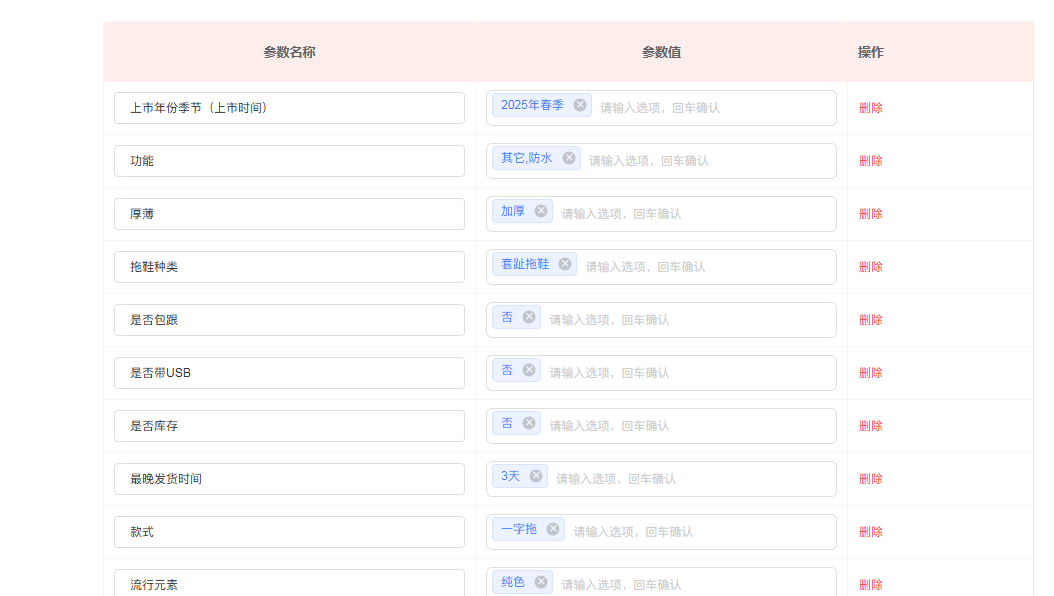Delete the 最晚发货时间 parameter row
1054x596 pixels.
pyautogui.click(x=870, y=479)
